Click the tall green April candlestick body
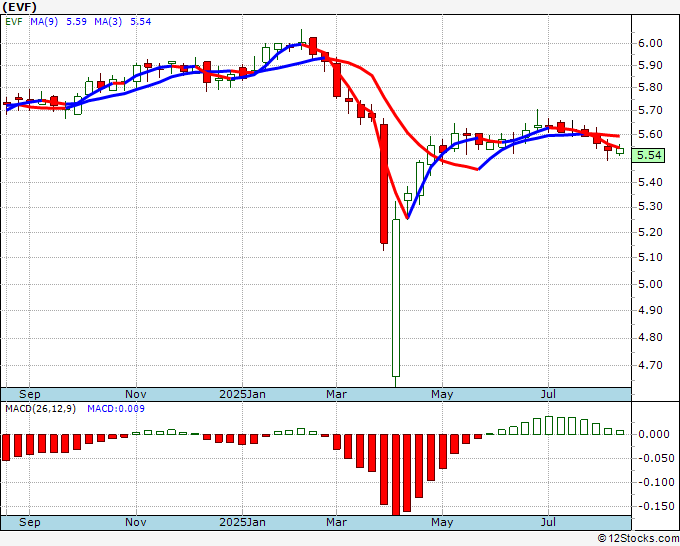680x546 pixels. click(396, 298)
